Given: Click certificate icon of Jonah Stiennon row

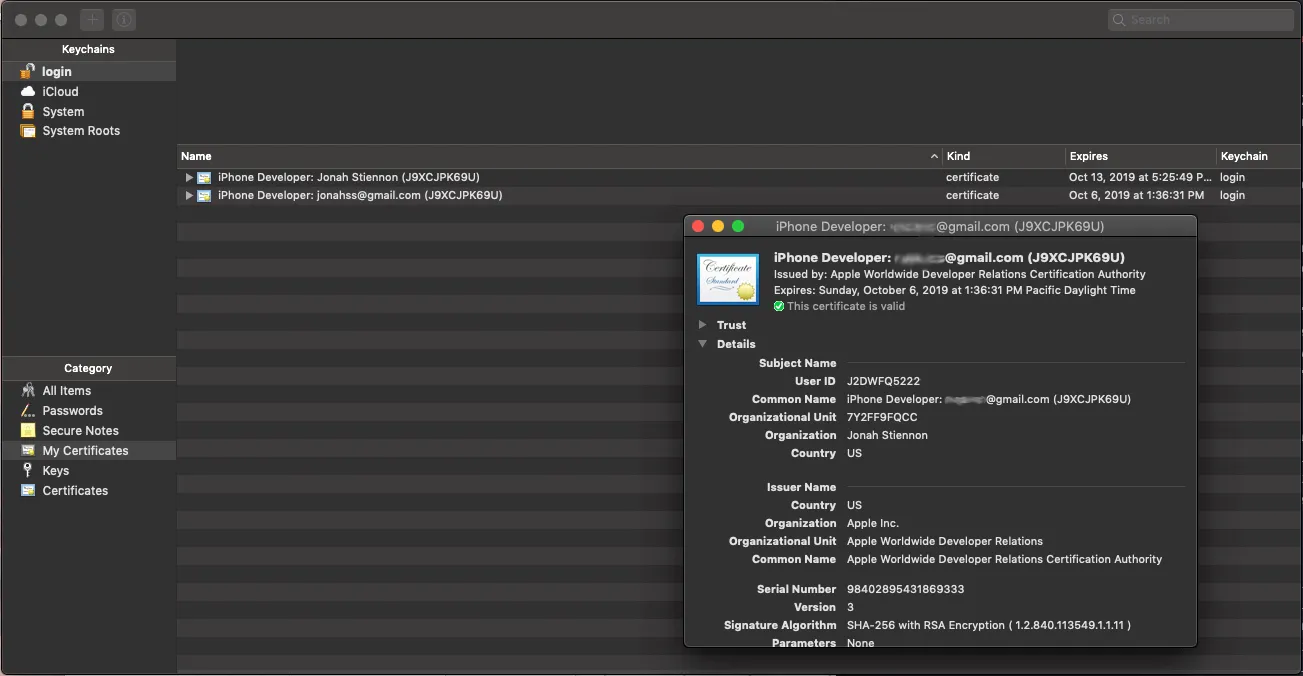Looking at the screenshot, I should coord(204,177).
